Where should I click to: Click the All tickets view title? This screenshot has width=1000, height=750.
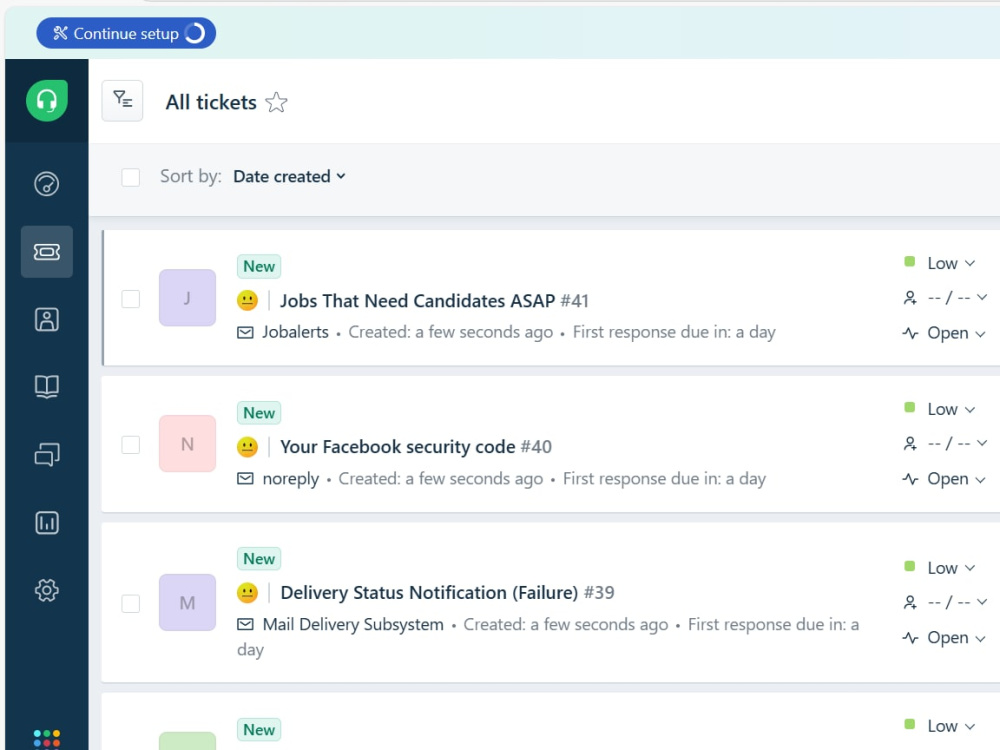point(211,102)
